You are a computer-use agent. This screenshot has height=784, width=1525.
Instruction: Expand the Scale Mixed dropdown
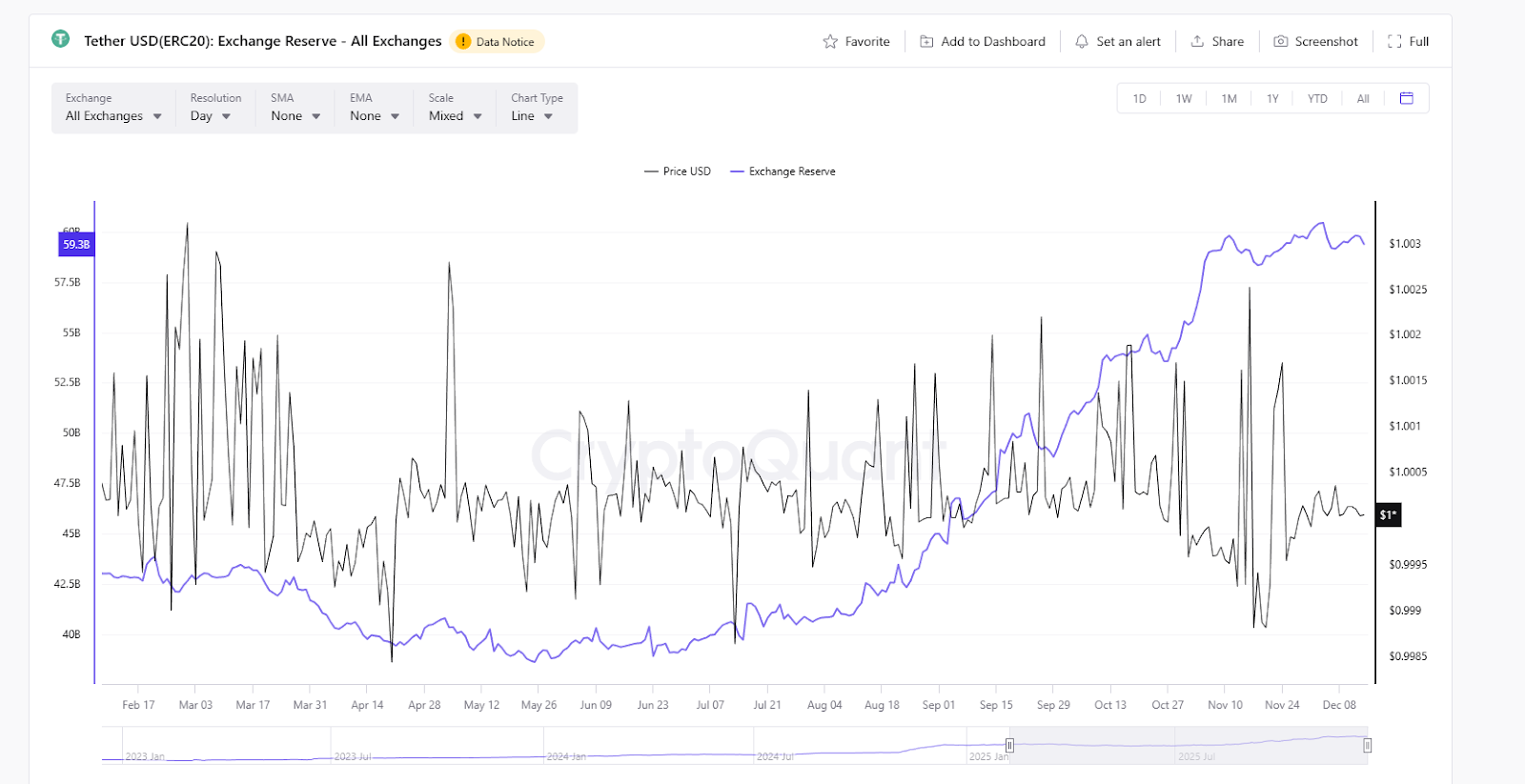455,116
